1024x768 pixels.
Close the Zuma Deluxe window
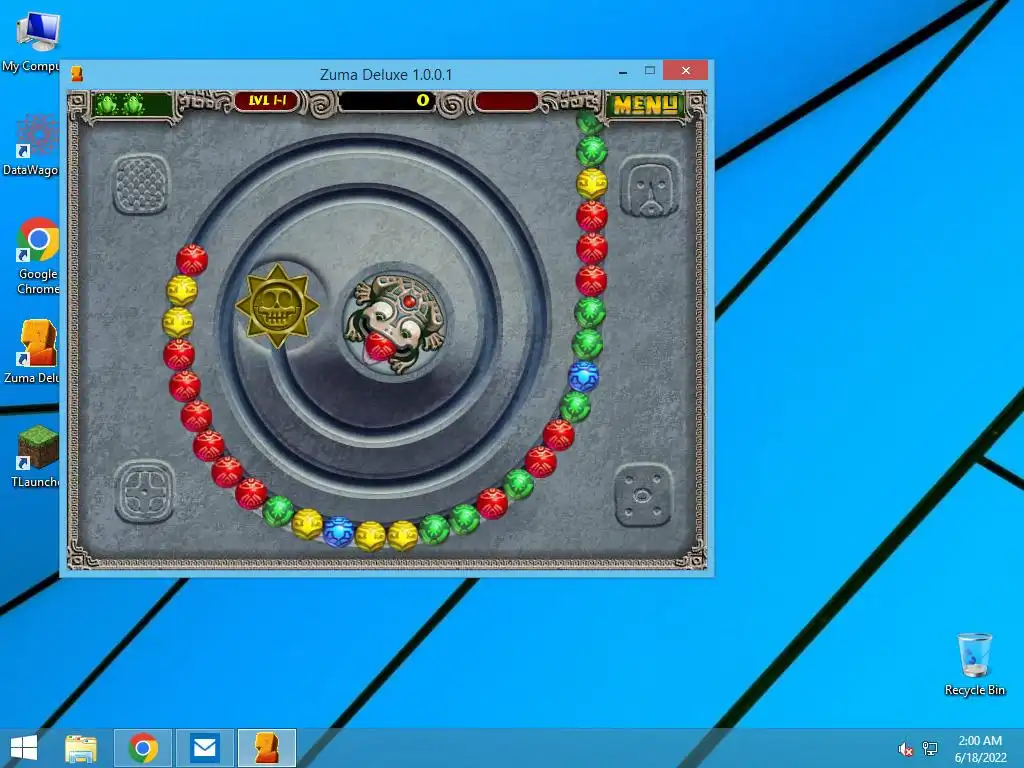coord(686,71)
